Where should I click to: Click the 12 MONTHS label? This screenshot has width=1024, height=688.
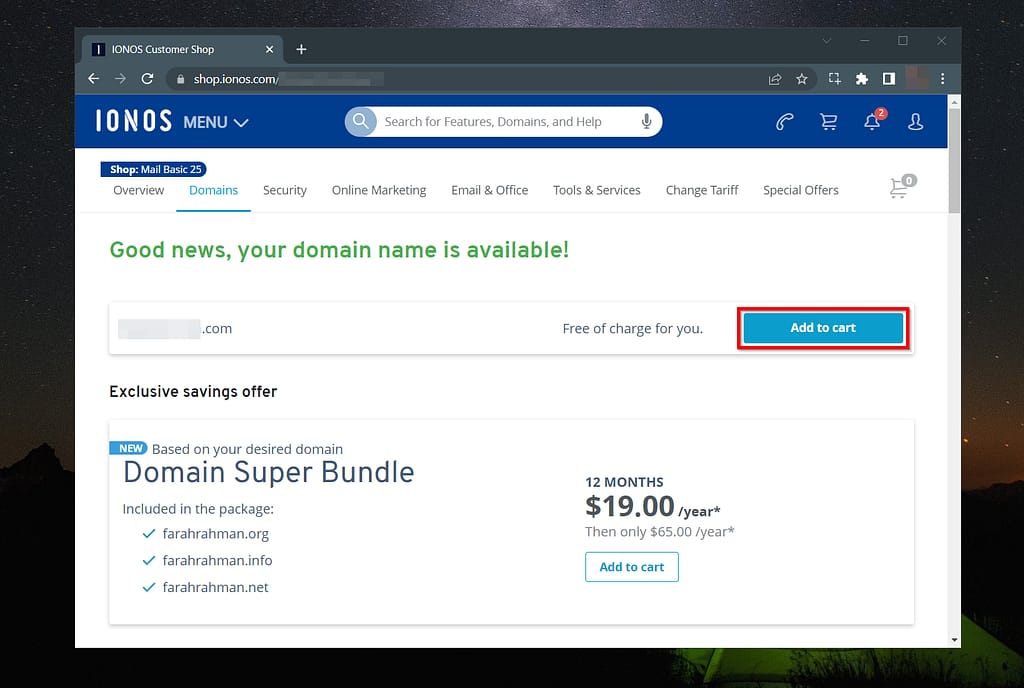(624, 482)
